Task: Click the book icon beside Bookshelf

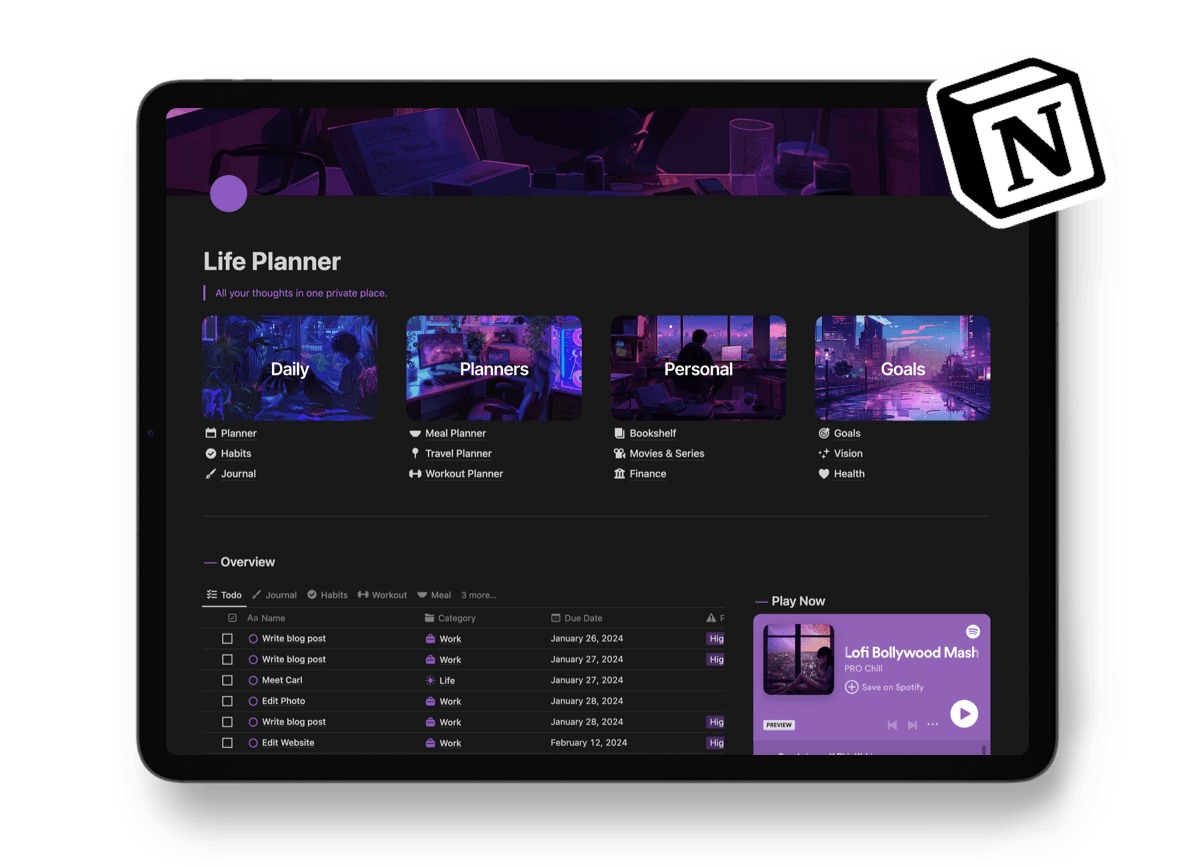Action: (x=619, y=433)
